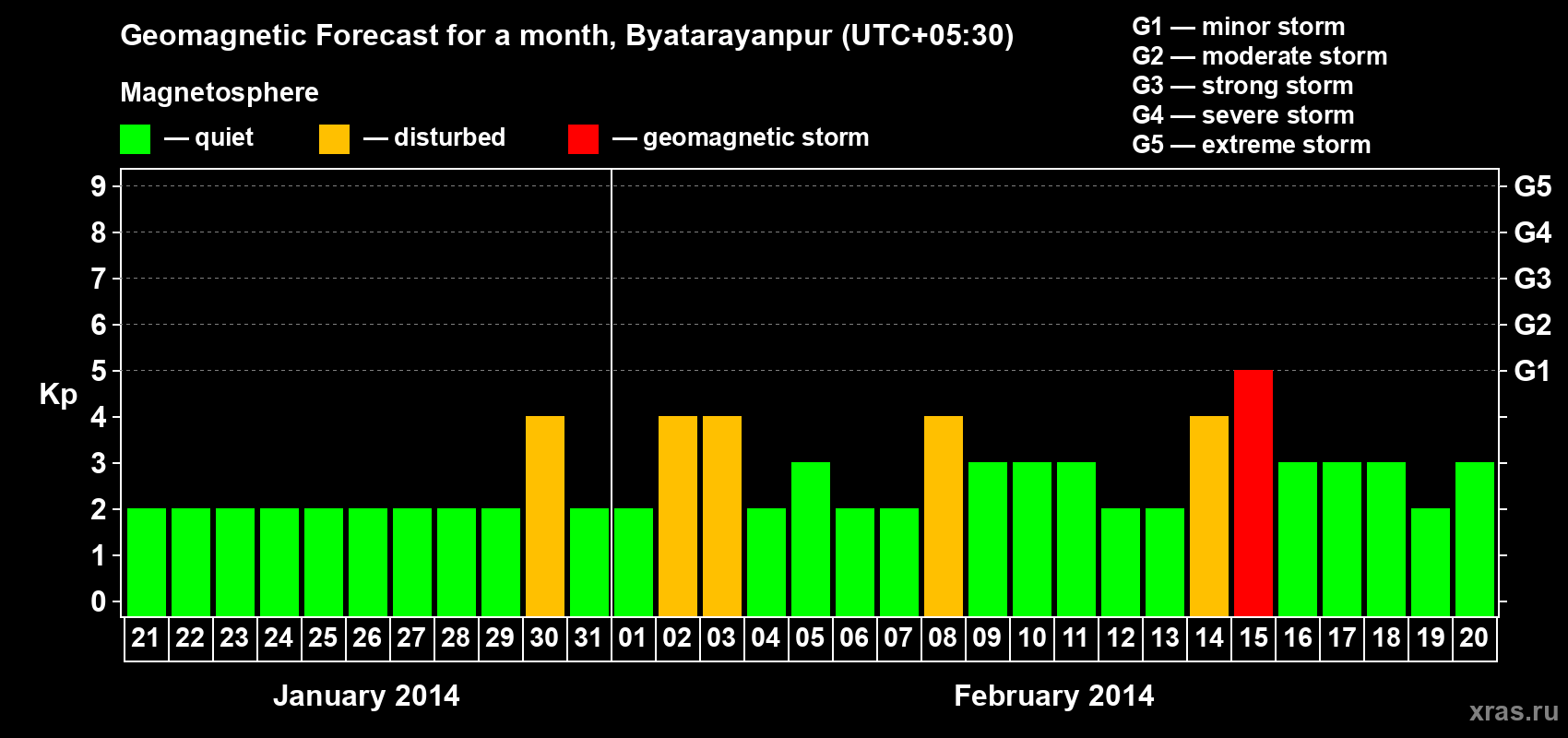Screen dimensions: 1568x738
Task: Click date label 20 on the axis
Action: click(1474, 637)
